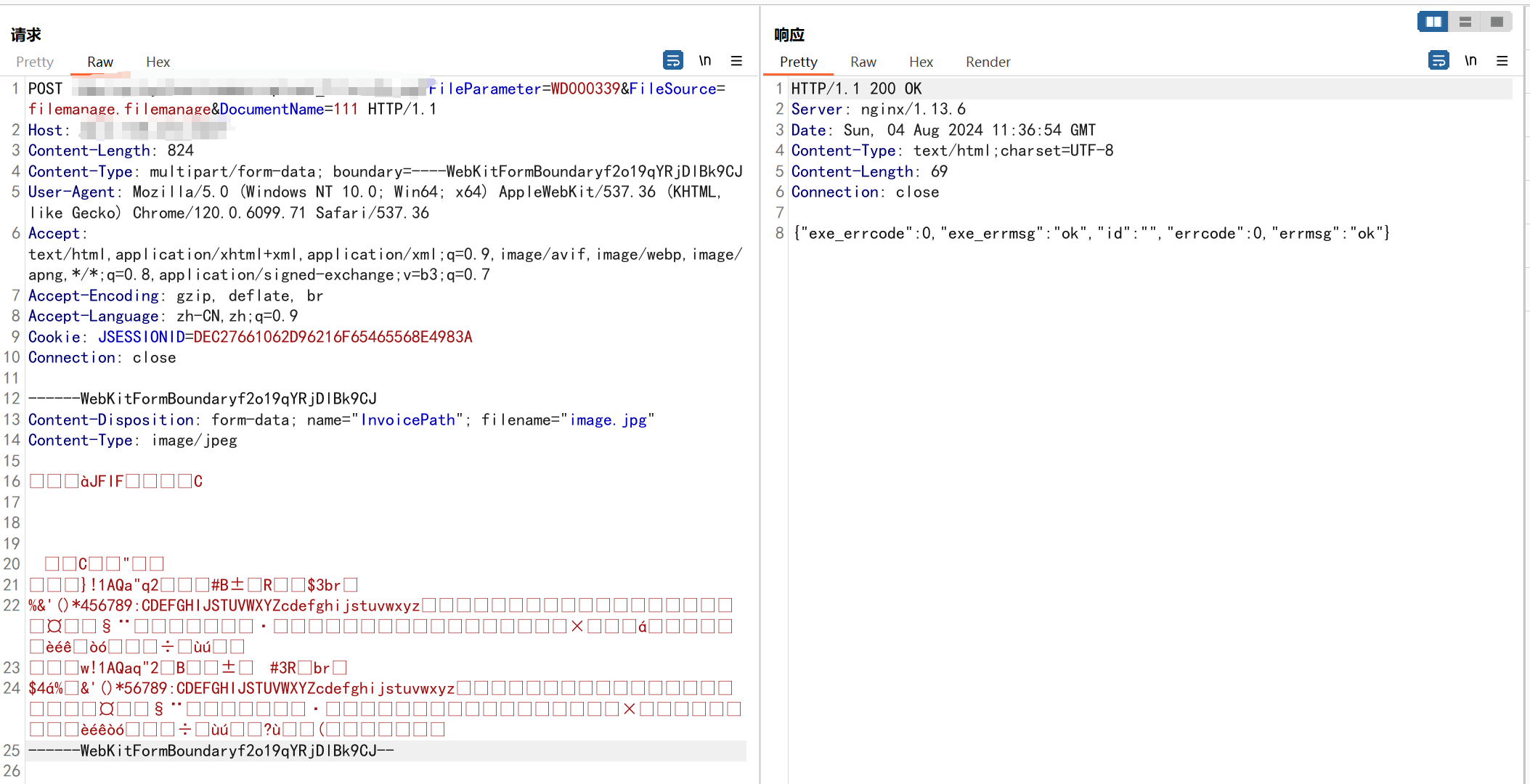Image resolution: width=1530 pixels, height=784 pixels.
Task: Select combined tabbed layout icon
Action: click(x=1497, y=22)
